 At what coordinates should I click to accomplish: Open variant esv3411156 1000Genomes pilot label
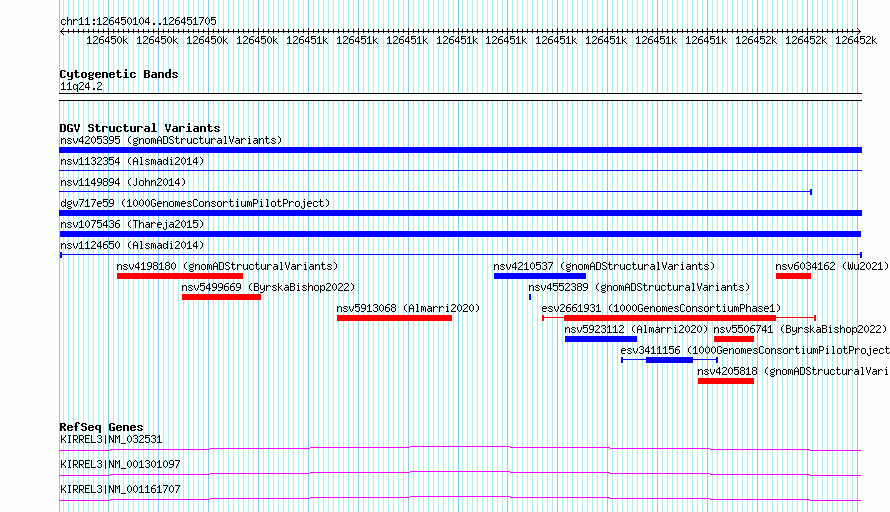click(755, 350)
